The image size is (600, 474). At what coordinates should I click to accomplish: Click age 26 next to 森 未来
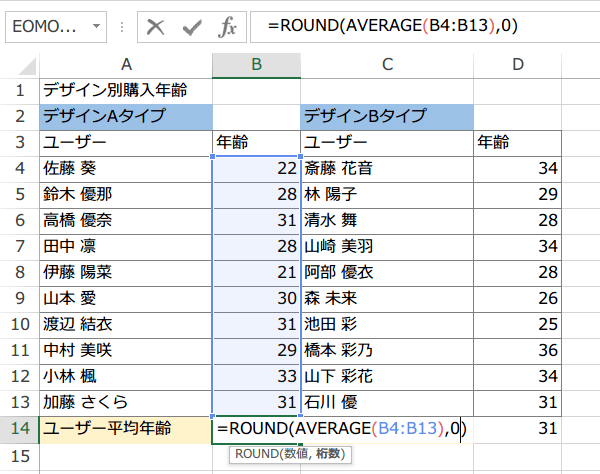coord(517,299)
